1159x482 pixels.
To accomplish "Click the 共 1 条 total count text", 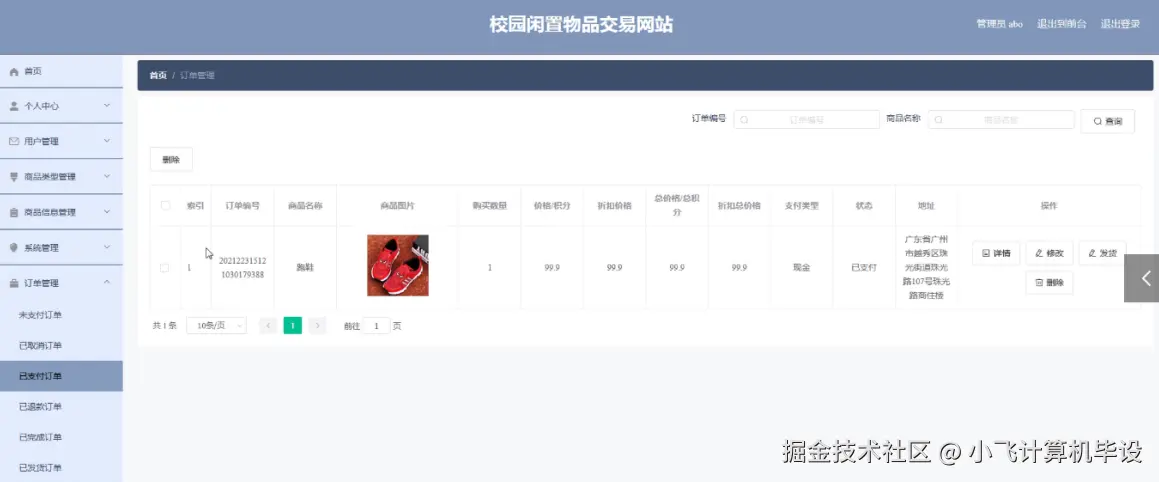I will (x=164, y=326).
